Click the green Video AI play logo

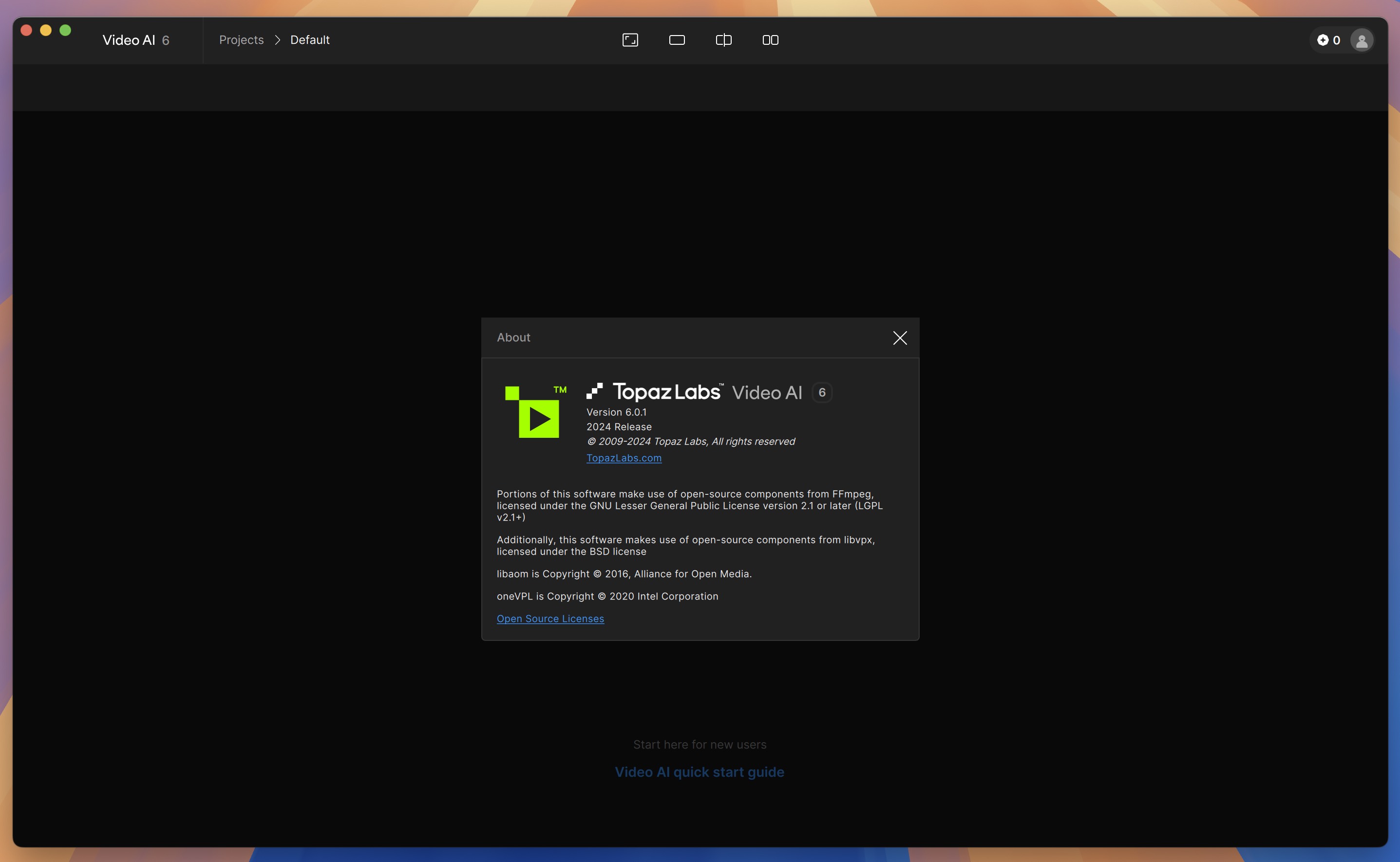pos(535,411)
